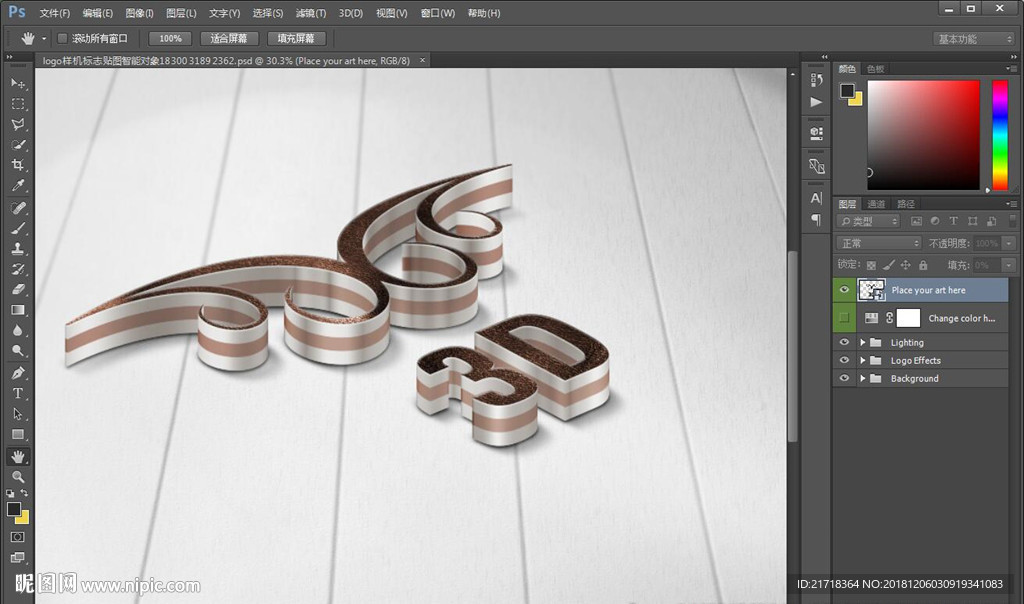1024x604 pixels.
Task: Hide the Background layer group
Action: [845, 379]
